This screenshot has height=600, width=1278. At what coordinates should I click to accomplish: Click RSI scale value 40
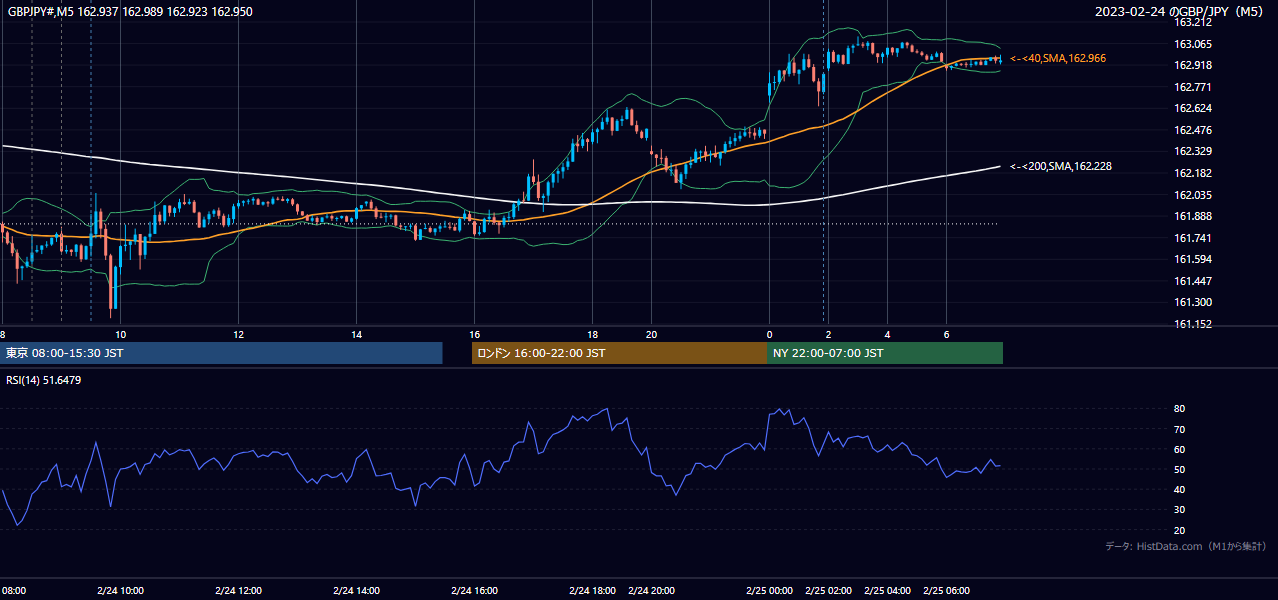click(x=1179, y=490)
